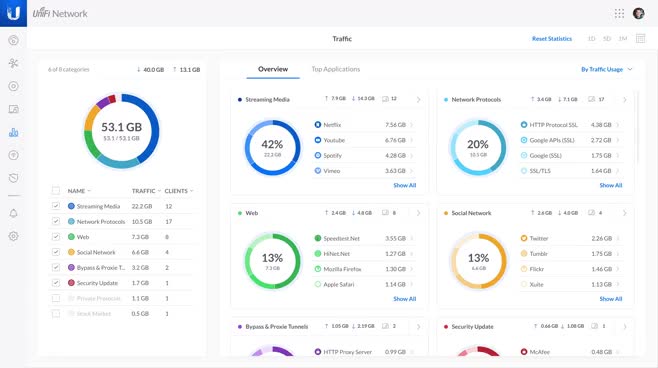Uncheck the Streaming Media category
Screen dimensions: 658x368
56,206
